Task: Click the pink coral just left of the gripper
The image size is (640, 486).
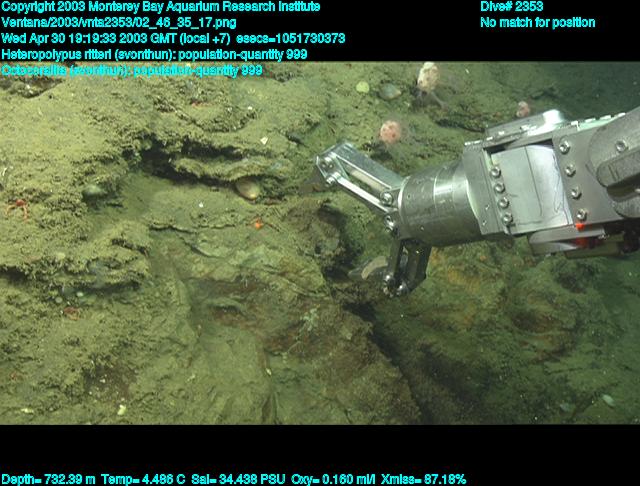Action: tap(389, 131)
